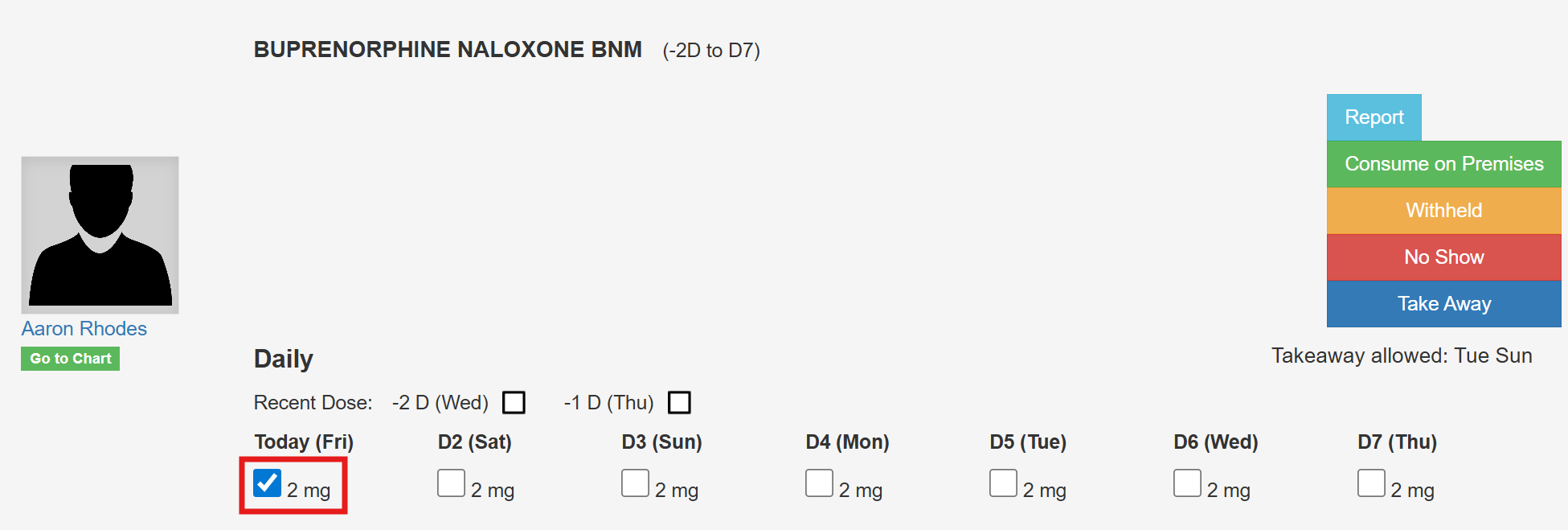Image resolution: width=1568 pixels, height=530 pixels.
Task: Click the Takeaway allowed: Tue Sun text
Action: 1401,355
